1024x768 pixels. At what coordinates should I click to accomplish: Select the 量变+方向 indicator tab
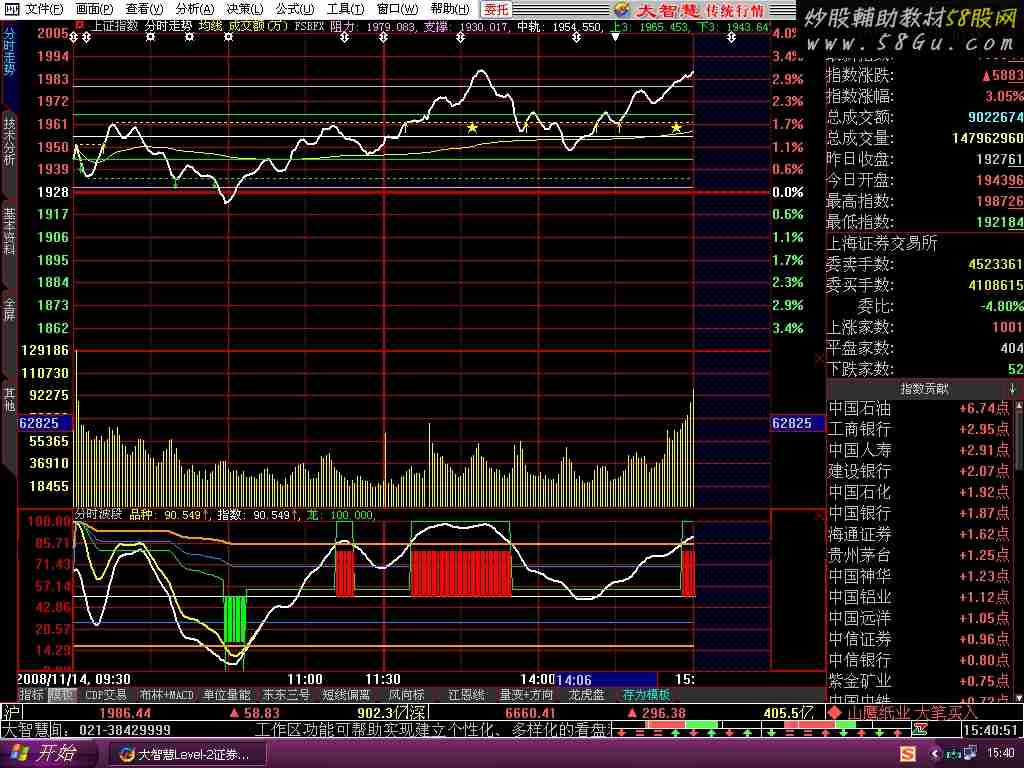[x=526, y=695]
